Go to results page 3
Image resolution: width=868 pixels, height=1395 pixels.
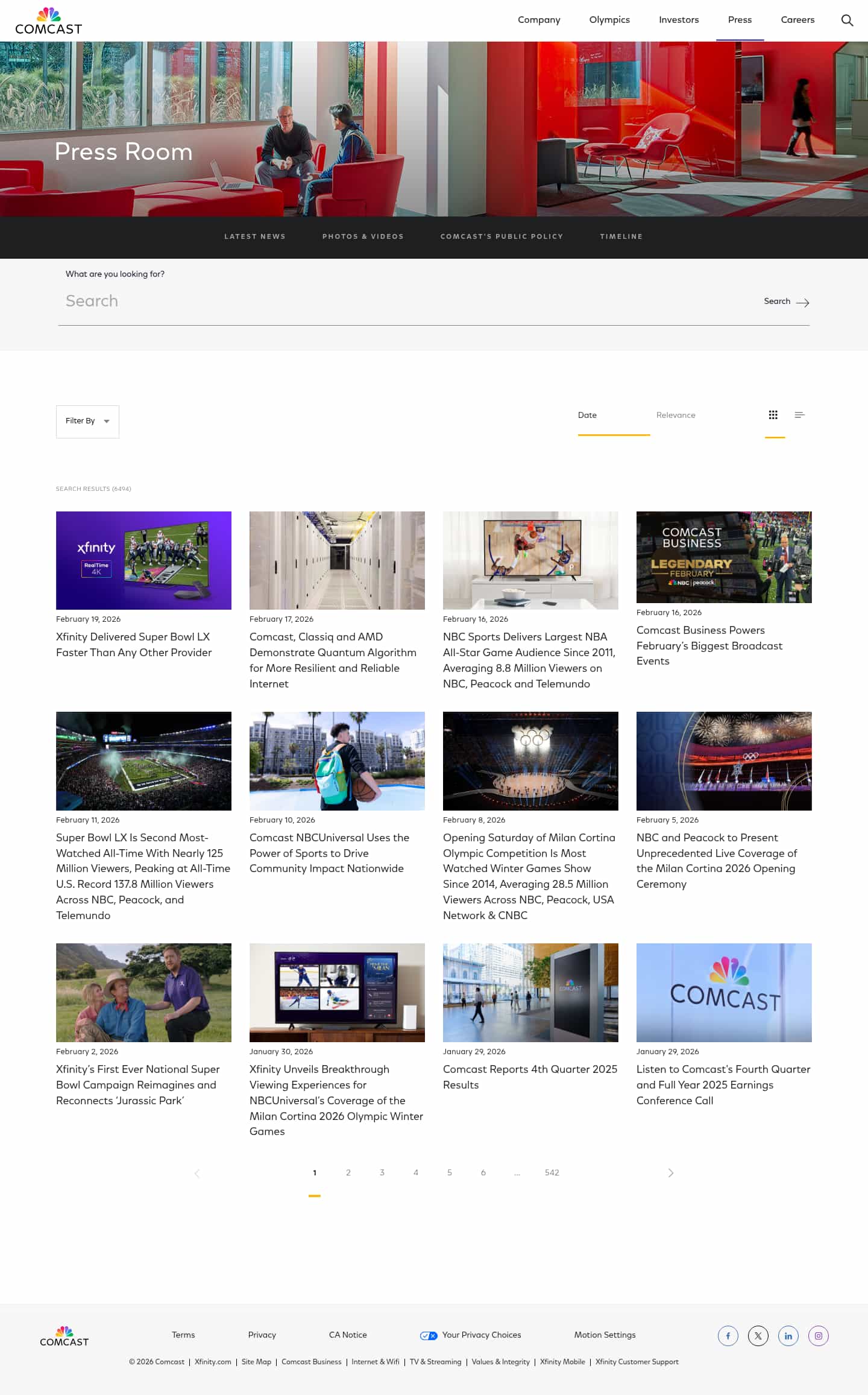(x=382, y=1172)
